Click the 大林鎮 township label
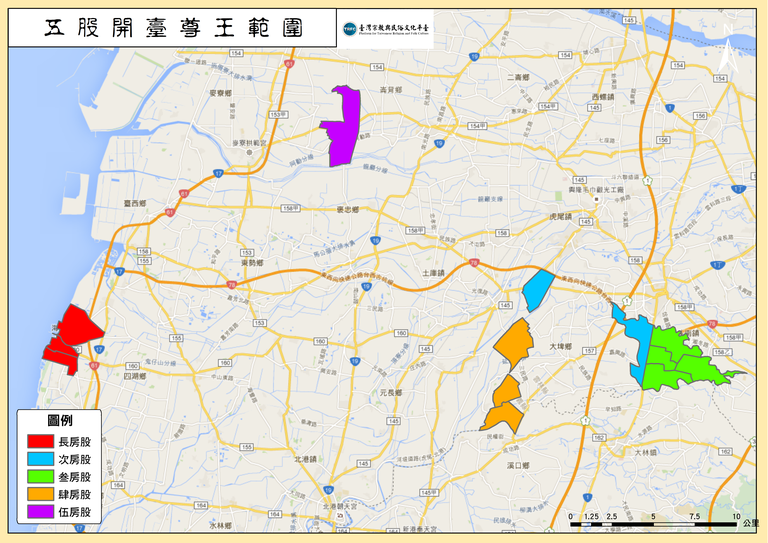768x543 pixels. [646, 453]
